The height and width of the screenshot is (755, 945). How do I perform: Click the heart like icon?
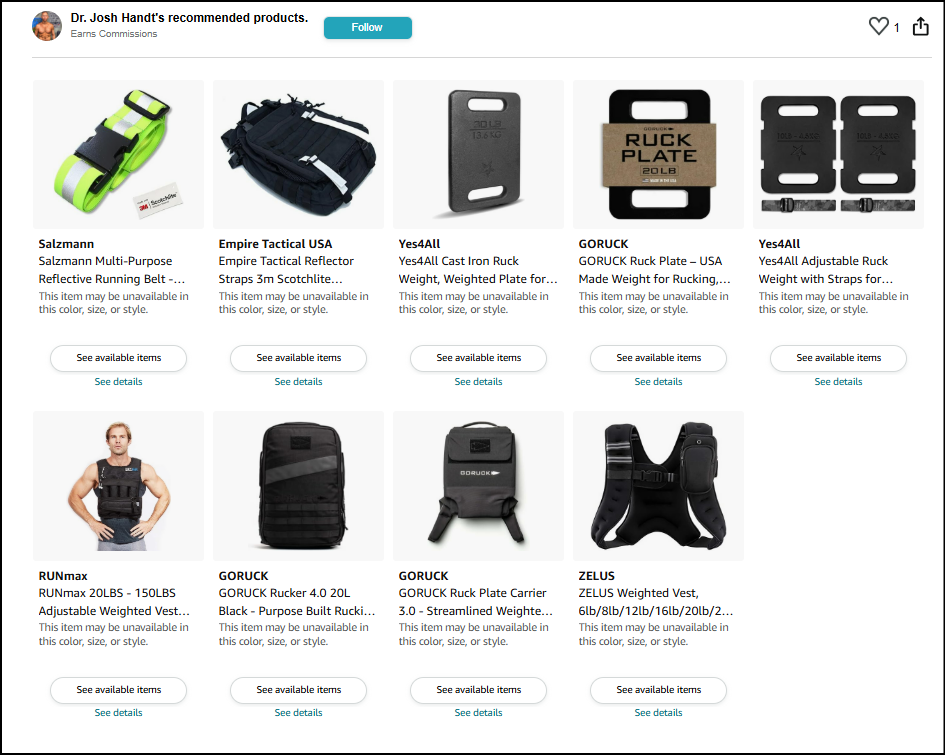coord(878,27)
